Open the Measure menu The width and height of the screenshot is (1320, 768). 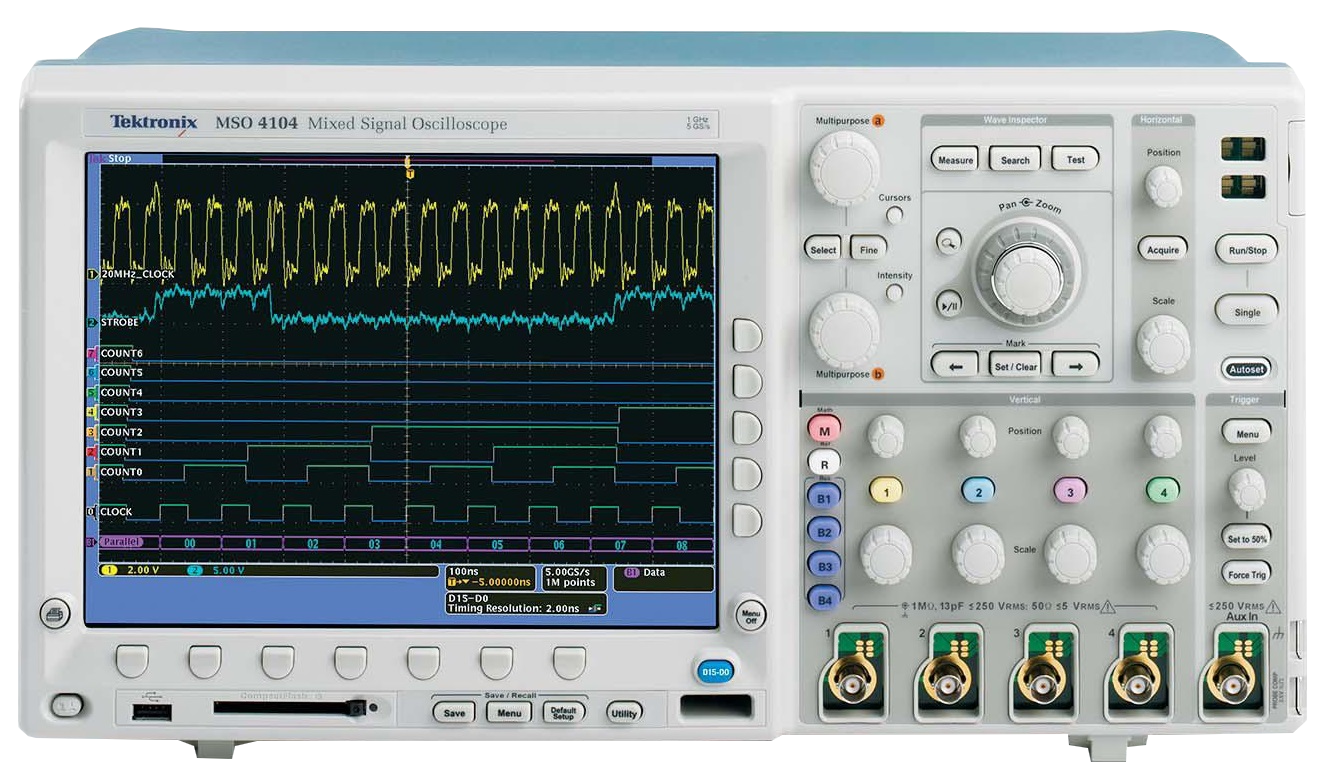point(955,159)
